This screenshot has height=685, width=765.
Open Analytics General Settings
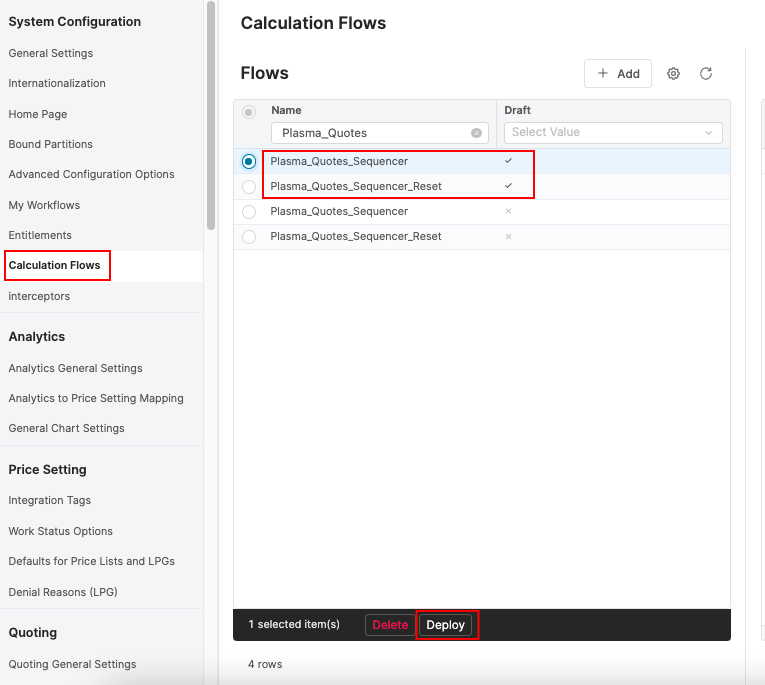tap(75, 368)
